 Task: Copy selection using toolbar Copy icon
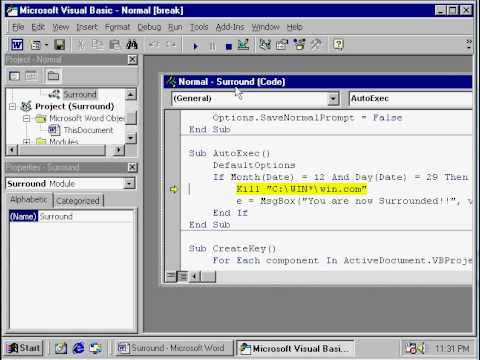click(97, 44)
